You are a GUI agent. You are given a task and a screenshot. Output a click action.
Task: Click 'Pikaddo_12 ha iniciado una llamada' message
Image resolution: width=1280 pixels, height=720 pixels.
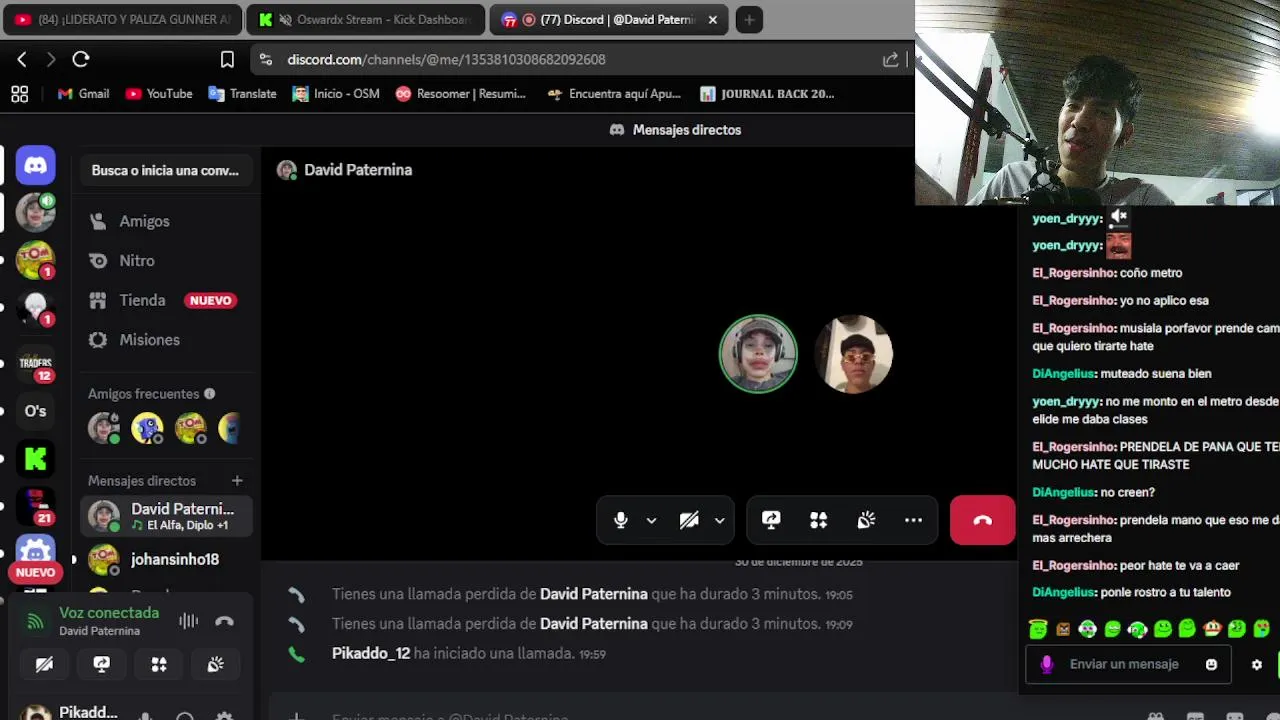click(x=469, y=654)
